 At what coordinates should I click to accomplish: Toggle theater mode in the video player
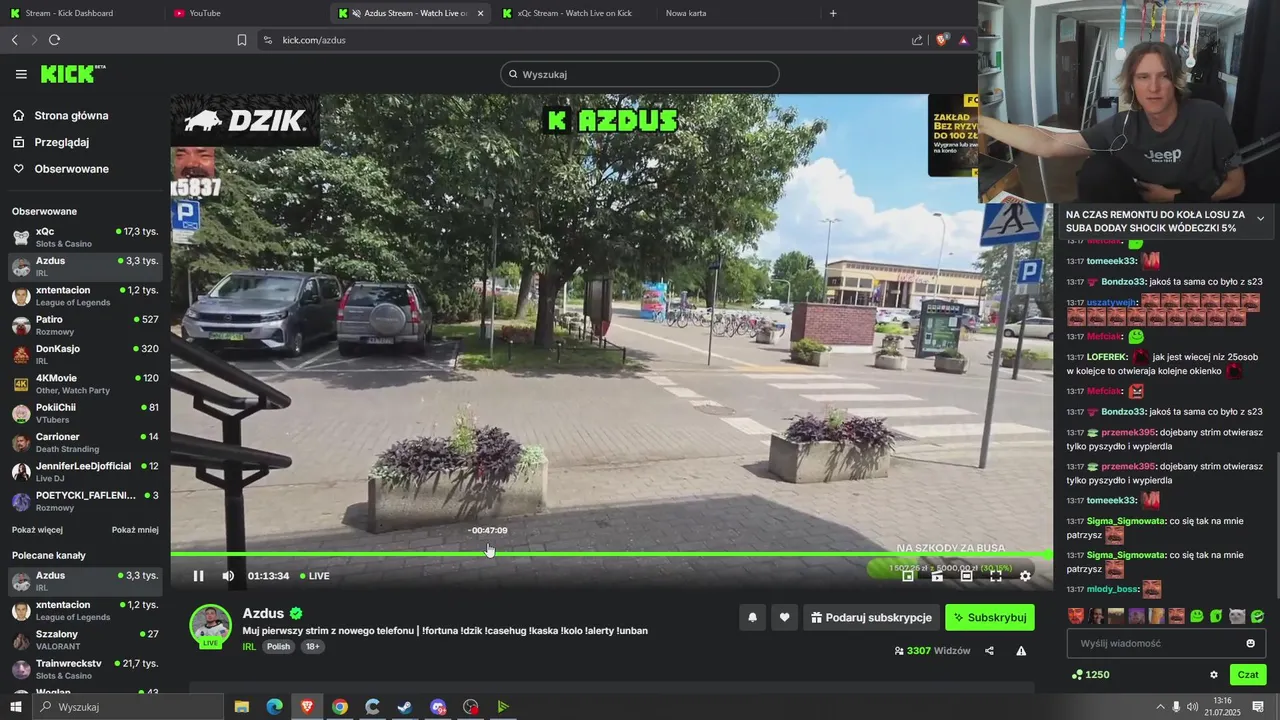tap(966, 576)
